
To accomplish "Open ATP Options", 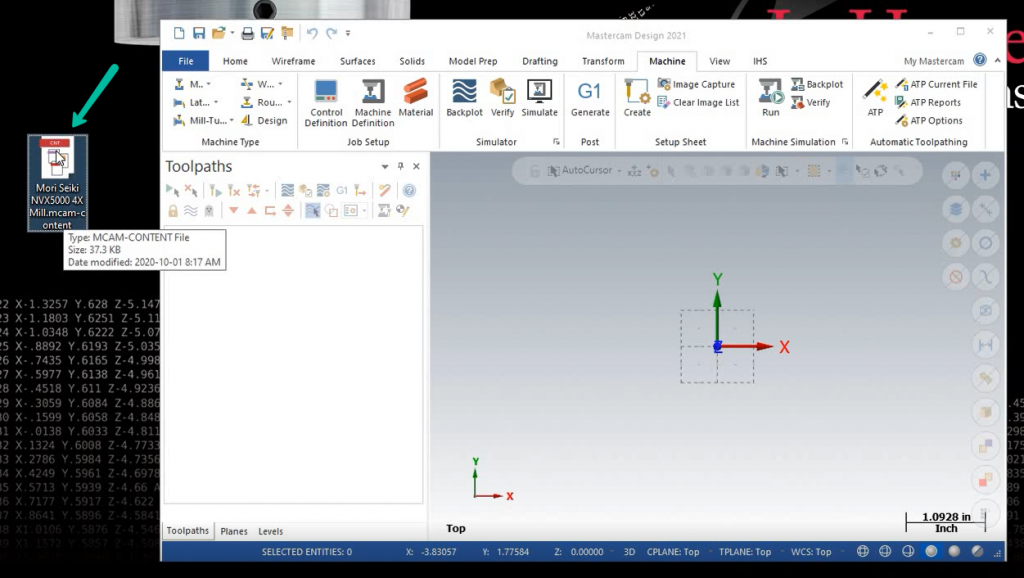I will click(929, 121).
